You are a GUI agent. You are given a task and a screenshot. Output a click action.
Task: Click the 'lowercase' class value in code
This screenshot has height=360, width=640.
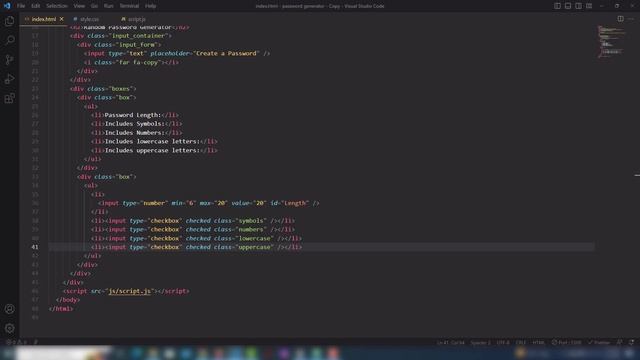pos(254,238)
